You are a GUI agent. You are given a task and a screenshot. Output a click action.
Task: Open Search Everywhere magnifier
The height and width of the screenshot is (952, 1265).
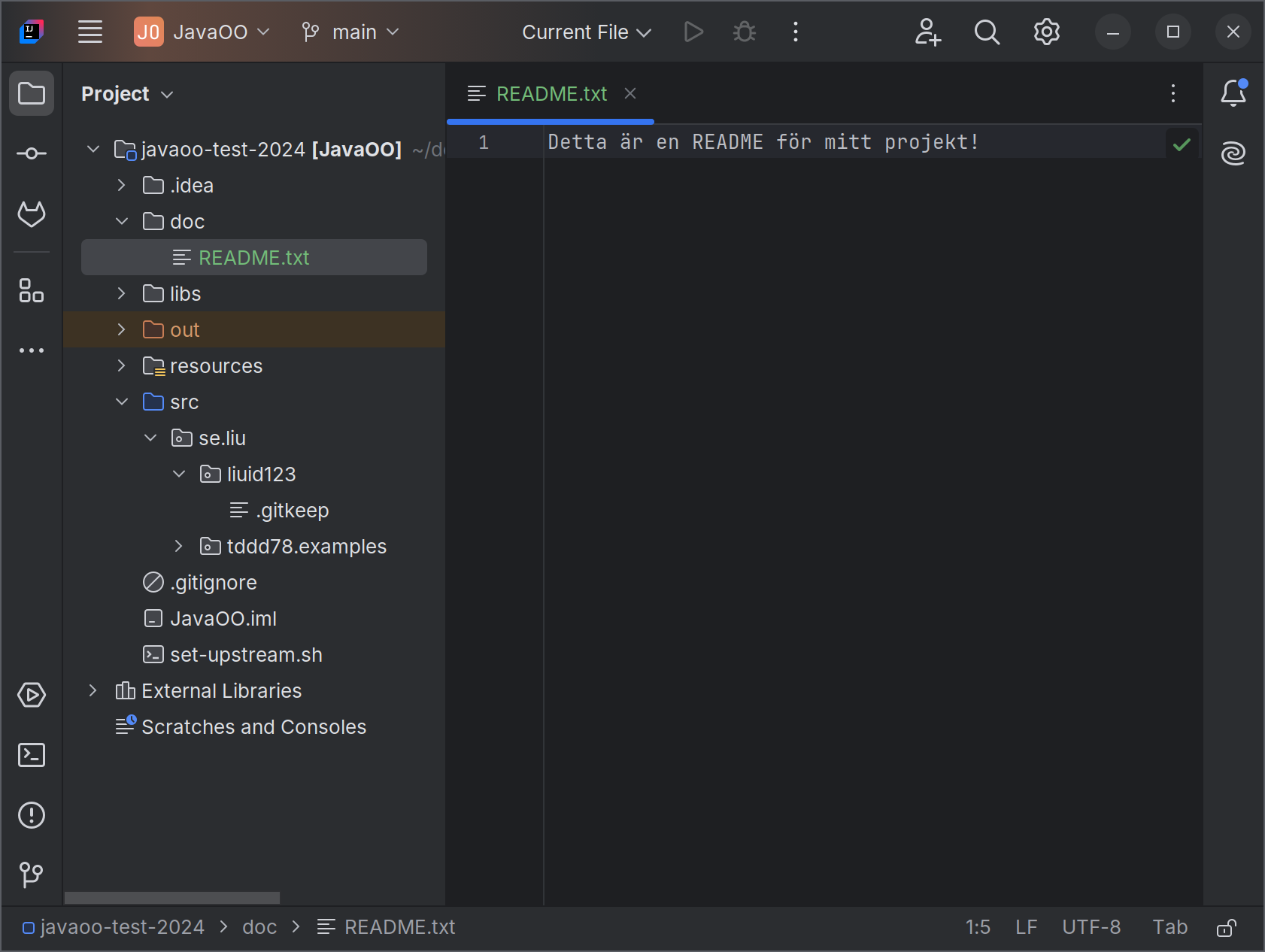[x=987, y=32]
